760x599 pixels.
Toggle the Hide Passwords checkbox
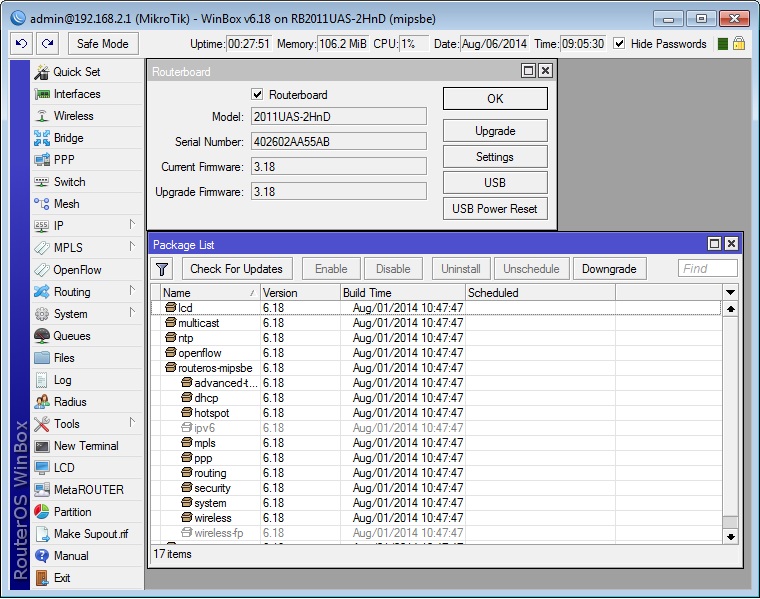tap(619, 43)
